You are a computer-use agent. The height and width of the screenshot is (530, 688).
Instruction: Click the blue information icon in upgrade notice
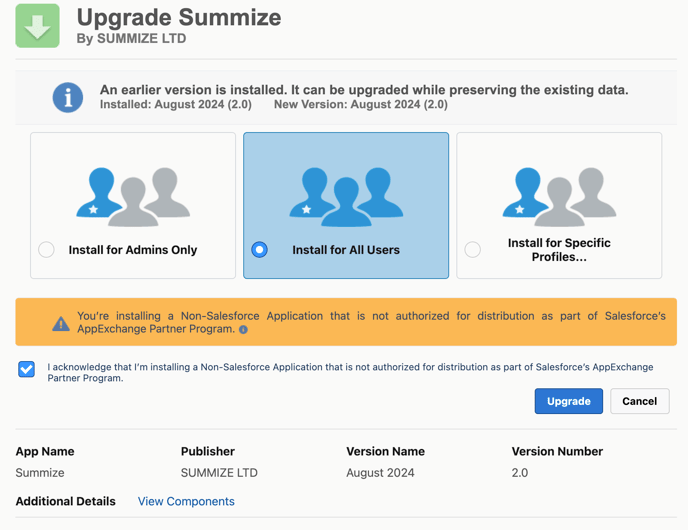click(x=68, y=97)
